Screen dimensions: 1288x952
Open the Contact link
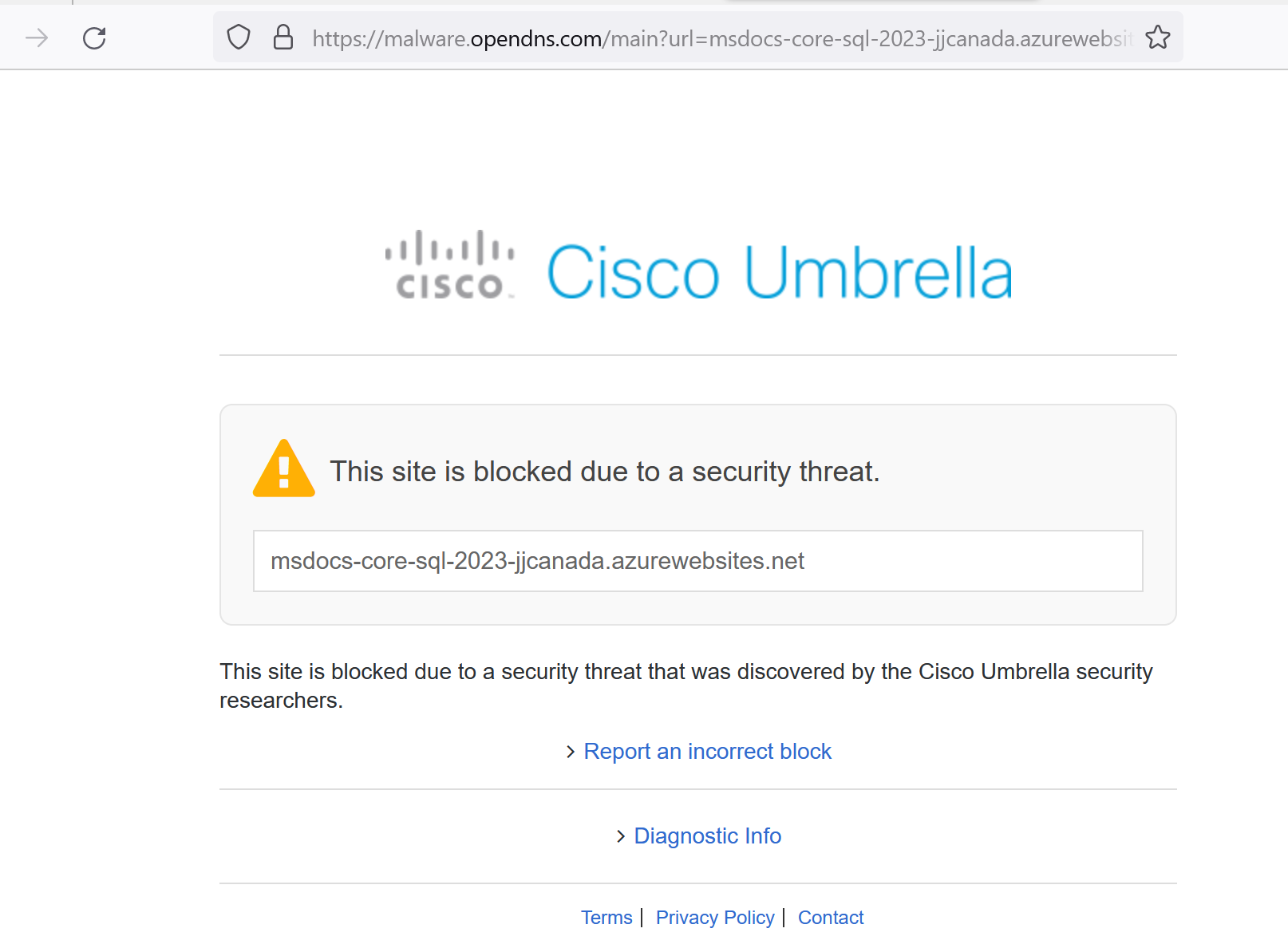coord(831,918)
